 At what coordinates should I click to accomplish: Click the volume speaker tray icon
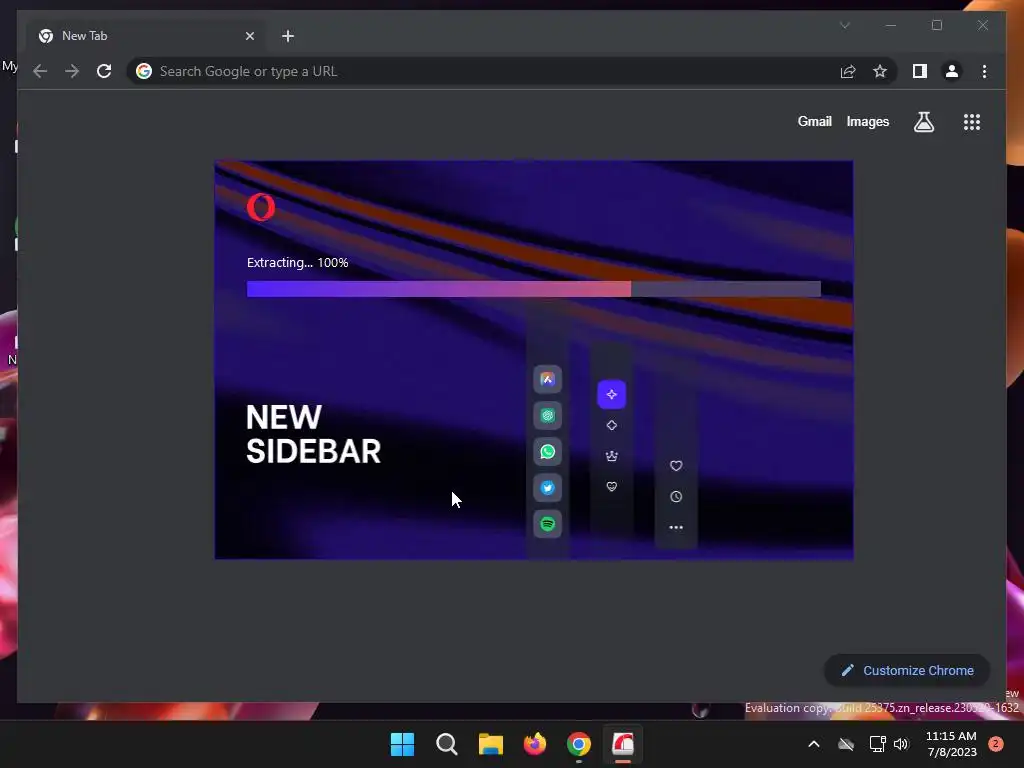pos(901,744)
